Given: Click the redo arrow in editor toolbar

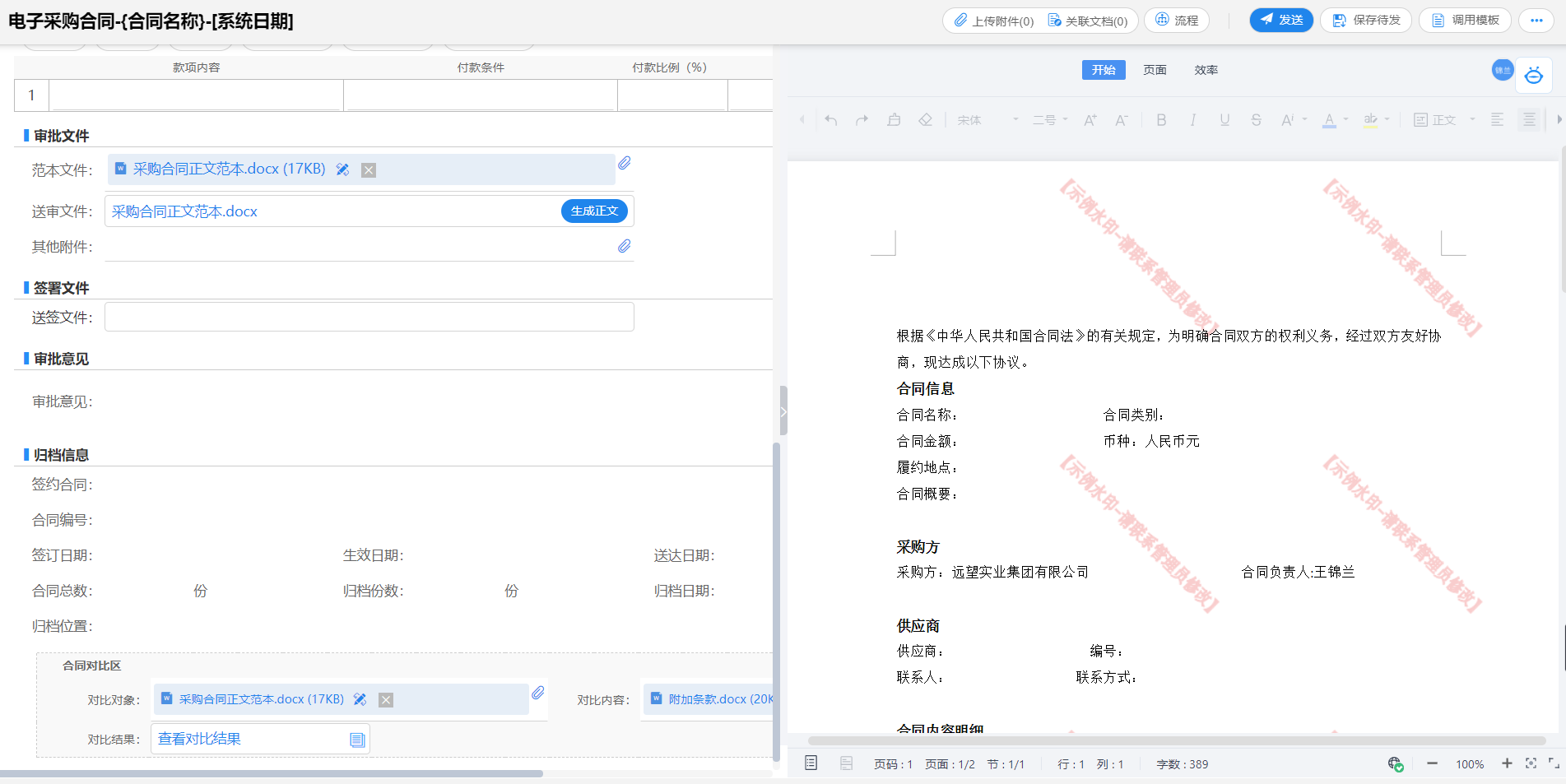Looking at the screenshot, I should click(x=862, y=120).
